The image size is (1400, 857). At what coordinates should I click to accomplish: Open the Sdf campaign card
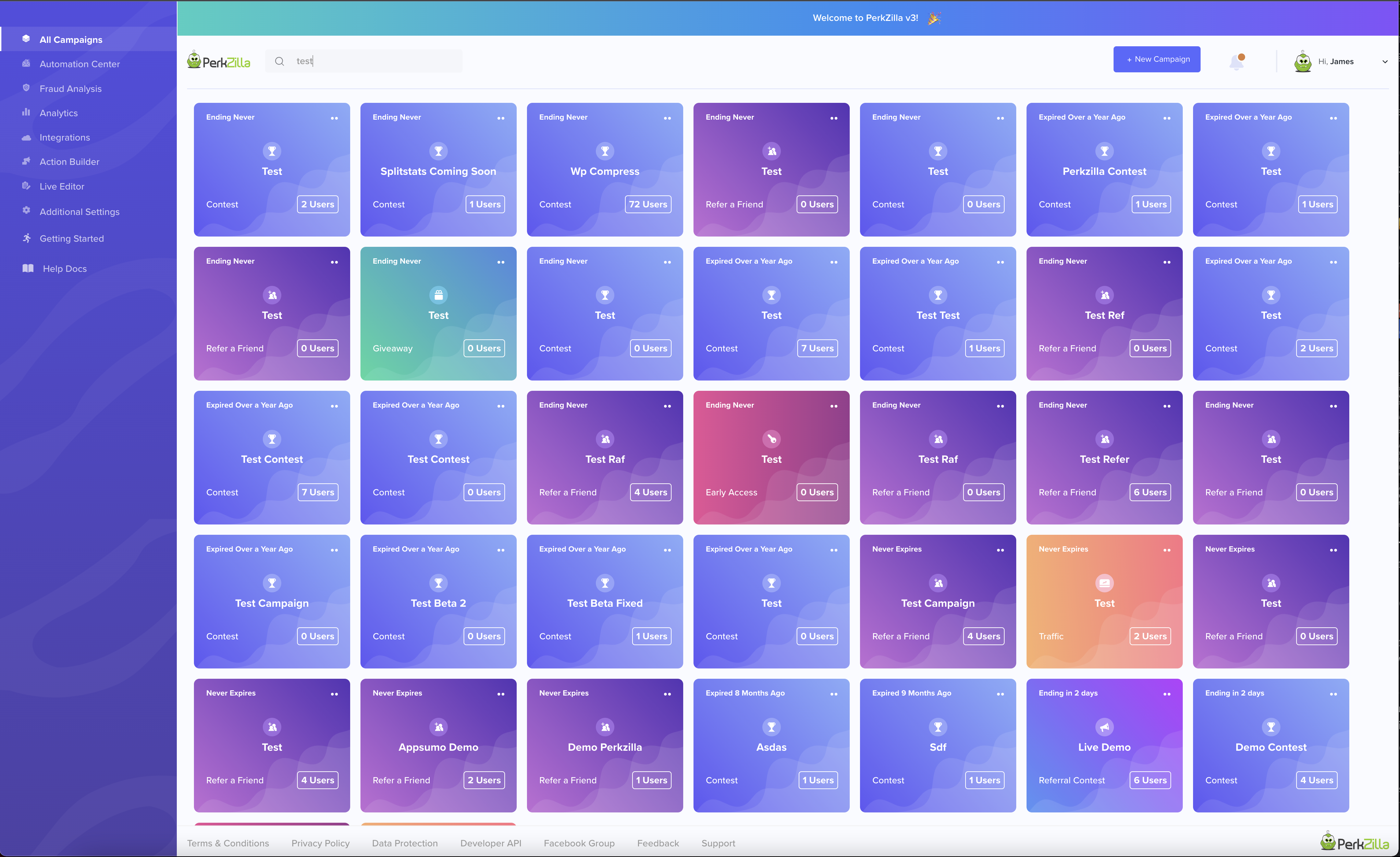coord(937,745)
